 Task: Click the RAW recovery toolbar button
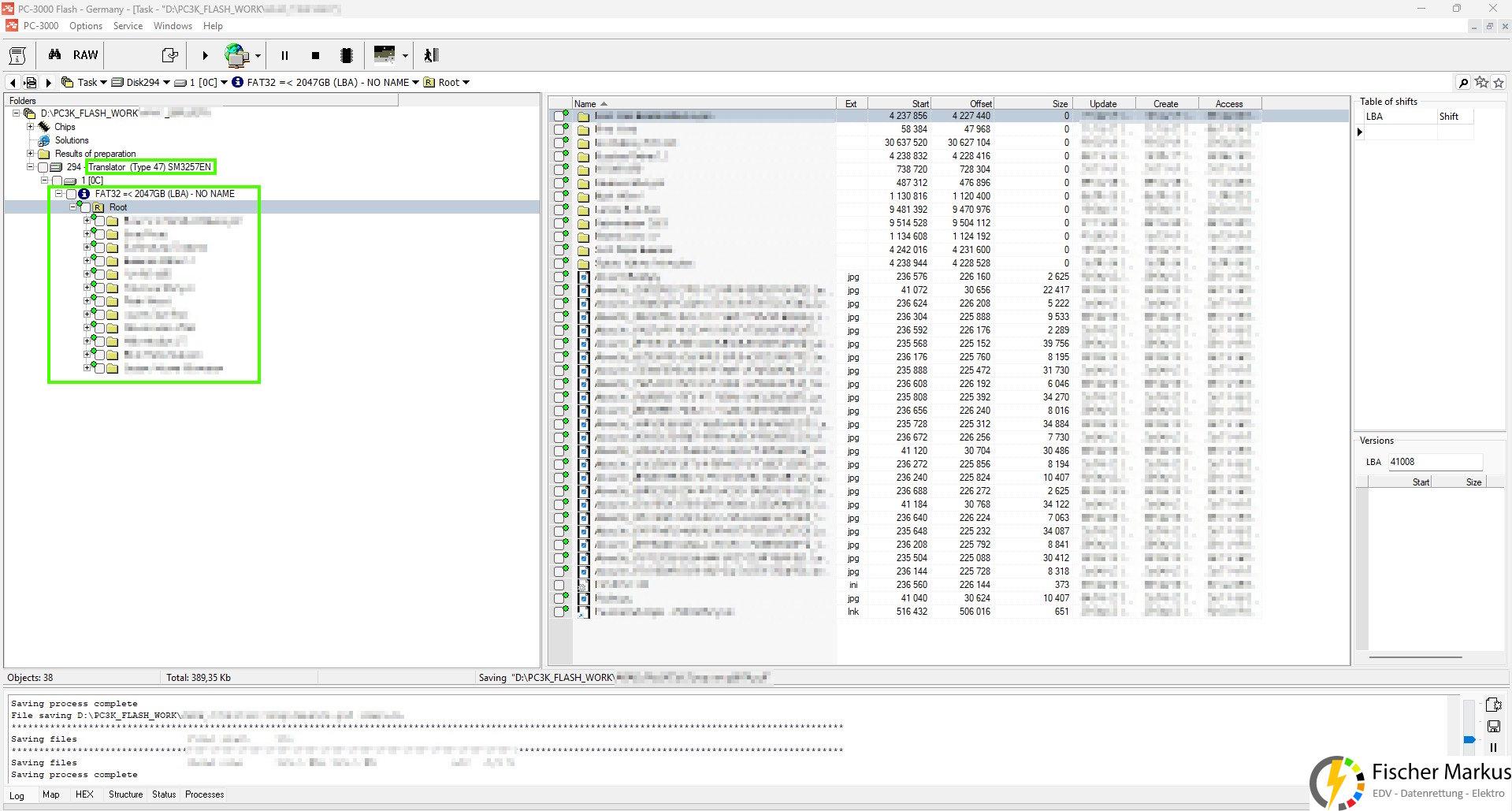click(x=85, y=55)
